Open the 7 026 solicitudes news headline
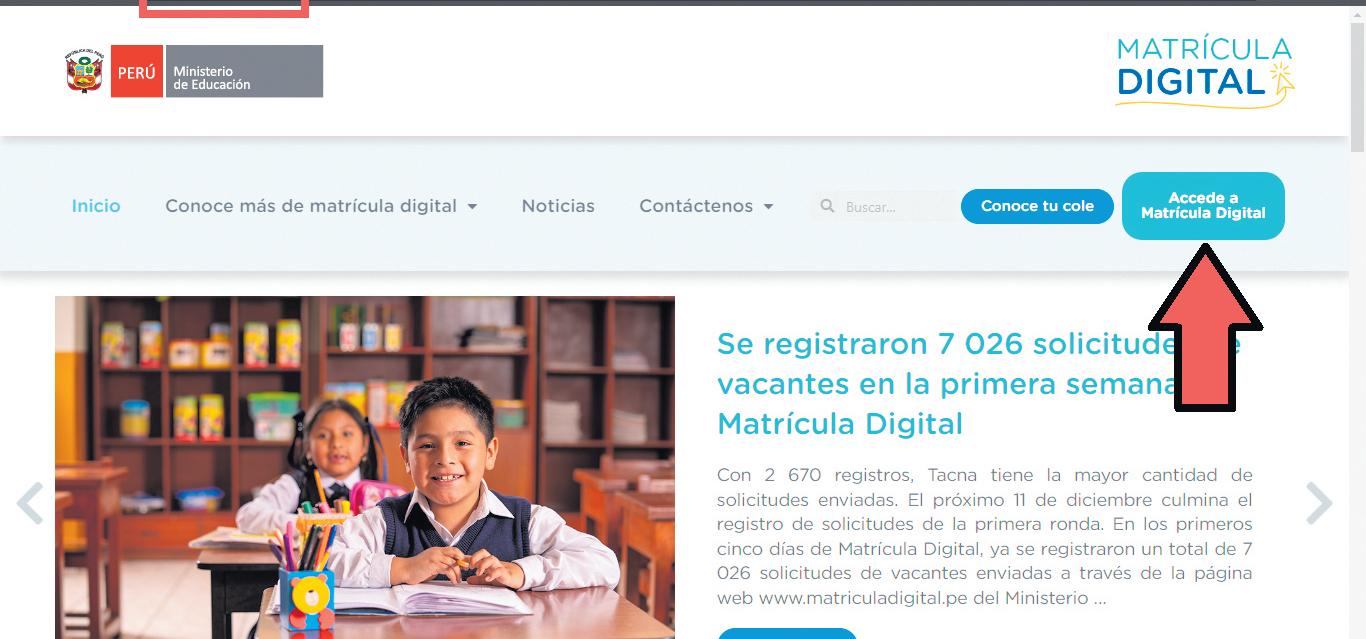The width and height of the screenshot is (1366, 639). [x=980, y=384]
